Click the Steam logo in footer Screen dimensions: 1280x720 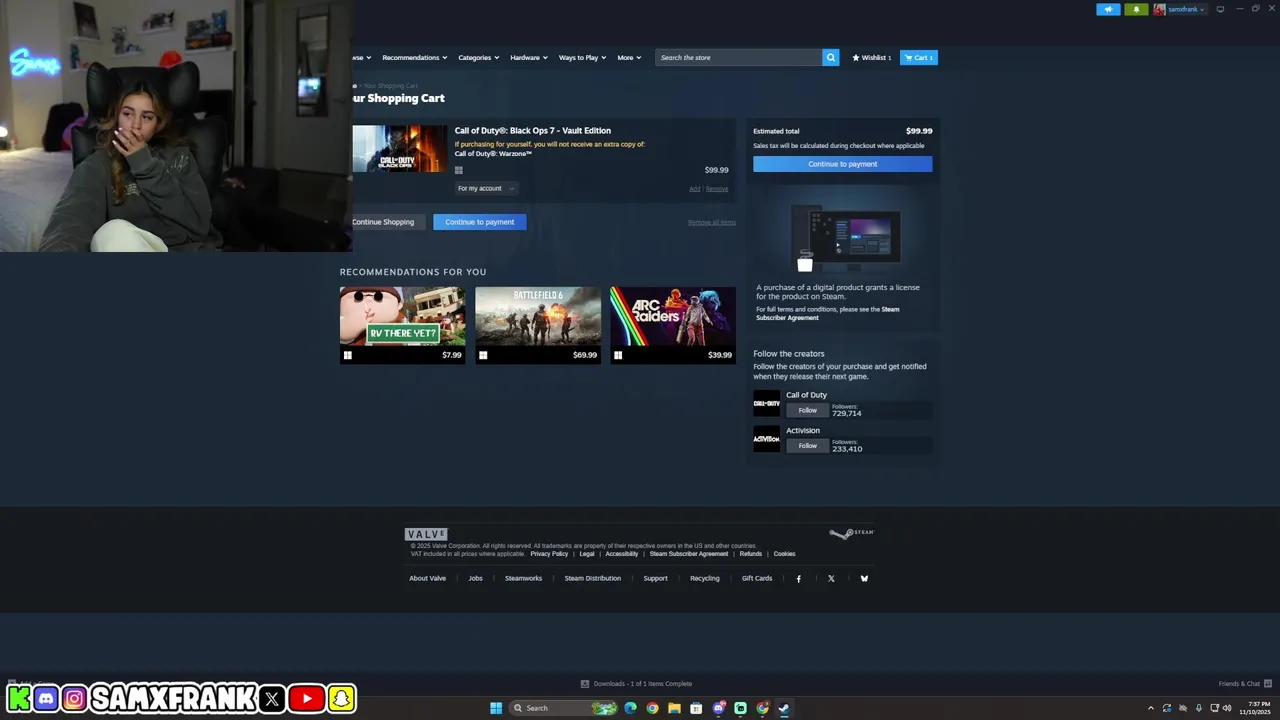[x=852, y=533]
